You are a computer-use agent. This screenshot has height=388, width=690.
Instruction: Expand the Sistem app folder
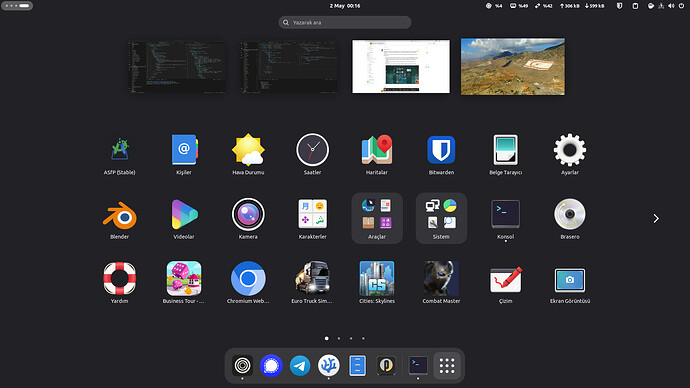[x=441, y=218]
